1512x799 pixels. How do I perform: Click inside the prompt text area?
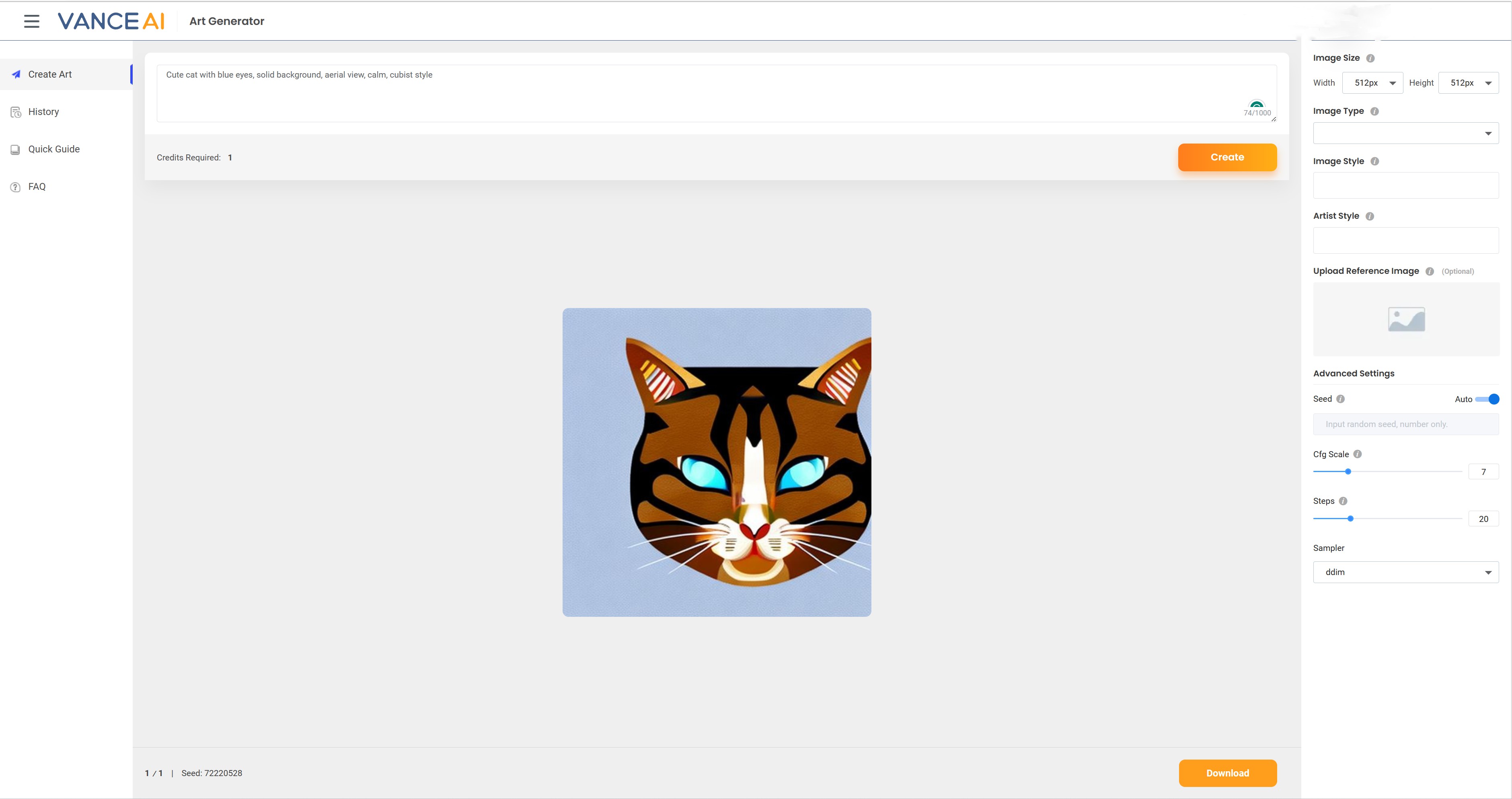(716, 94)
